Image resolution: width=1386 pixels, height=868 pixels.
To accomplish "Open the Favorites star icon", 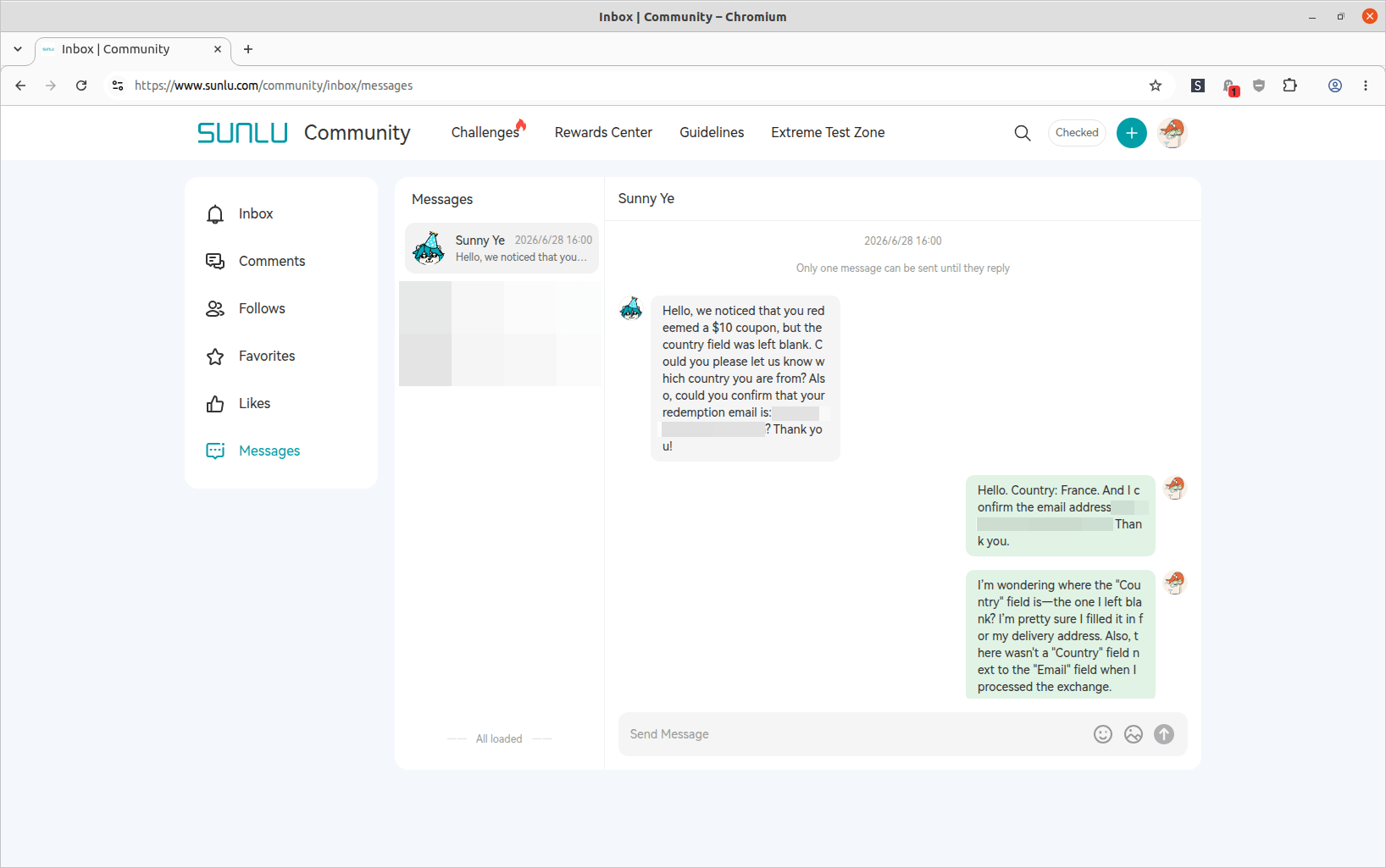I will (215, 357).
